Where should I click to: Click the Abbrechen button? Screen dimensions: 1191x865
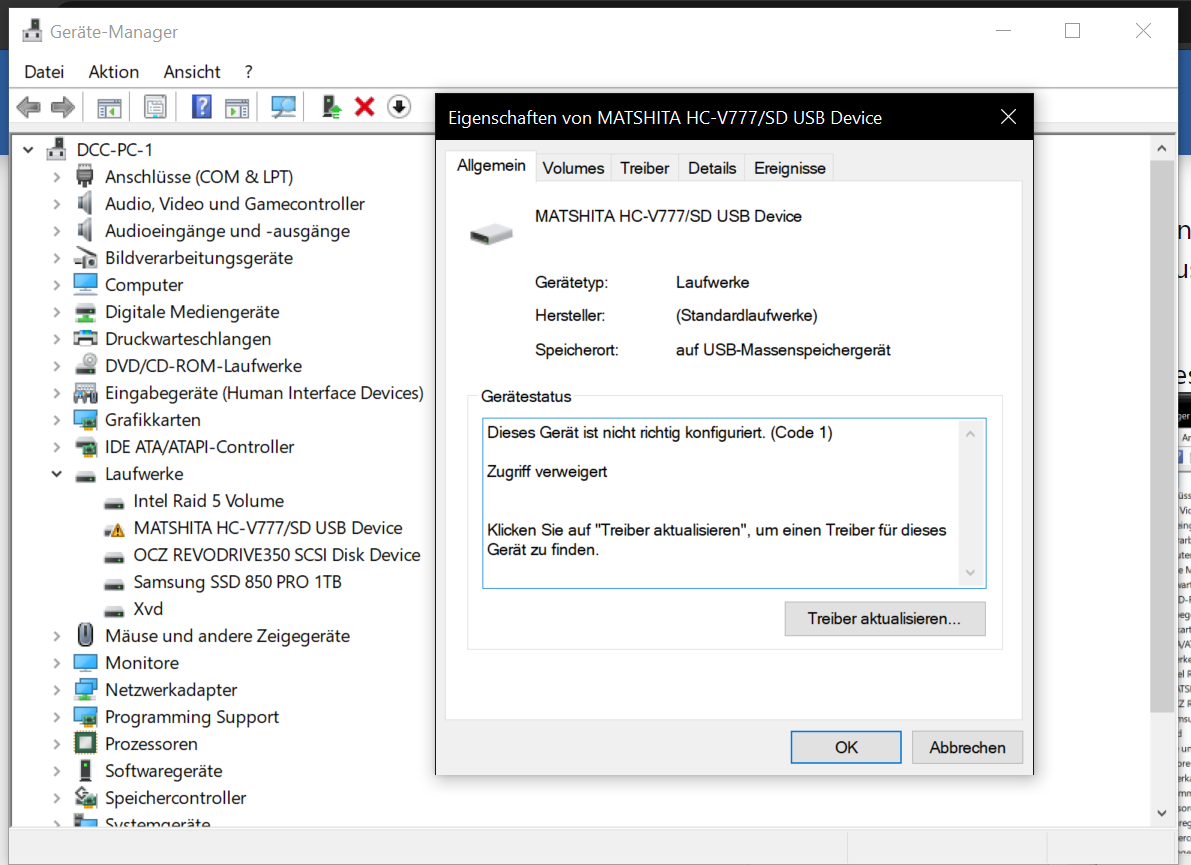click(967, 747)
